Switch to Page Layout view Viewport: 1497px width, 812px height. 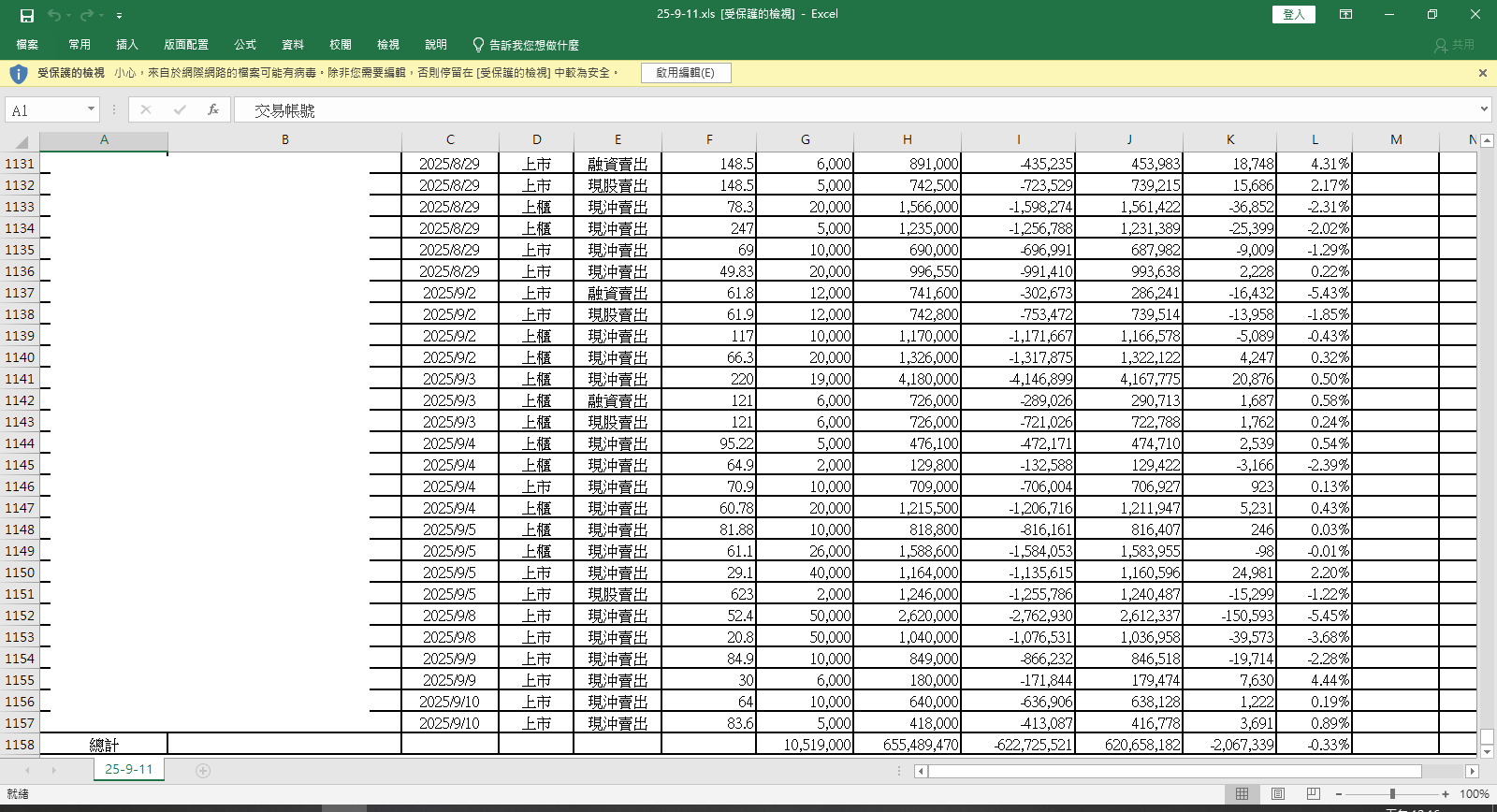click(x=1277, y=793)
